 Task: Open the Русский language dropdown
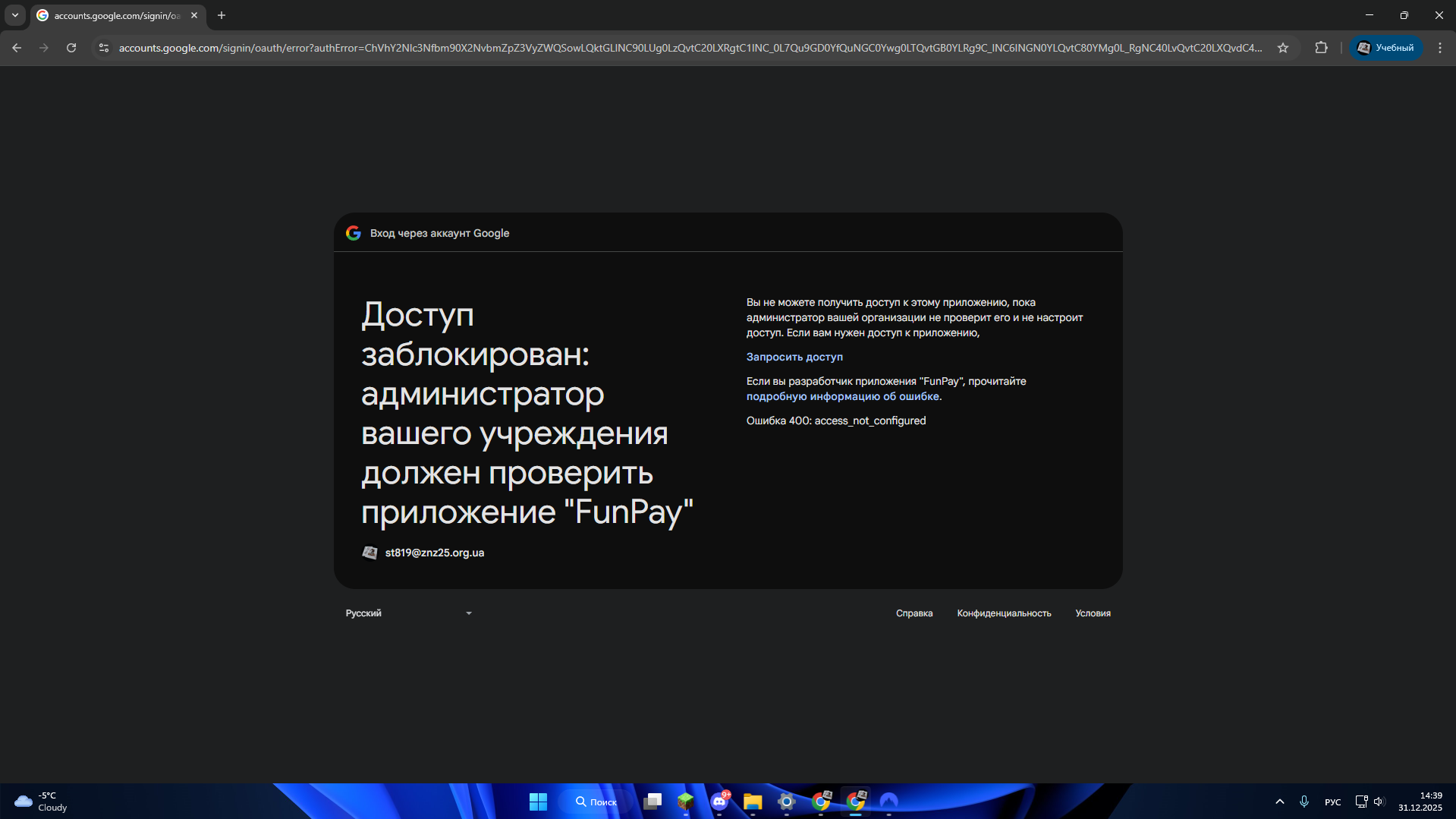(x=408, y=613)
